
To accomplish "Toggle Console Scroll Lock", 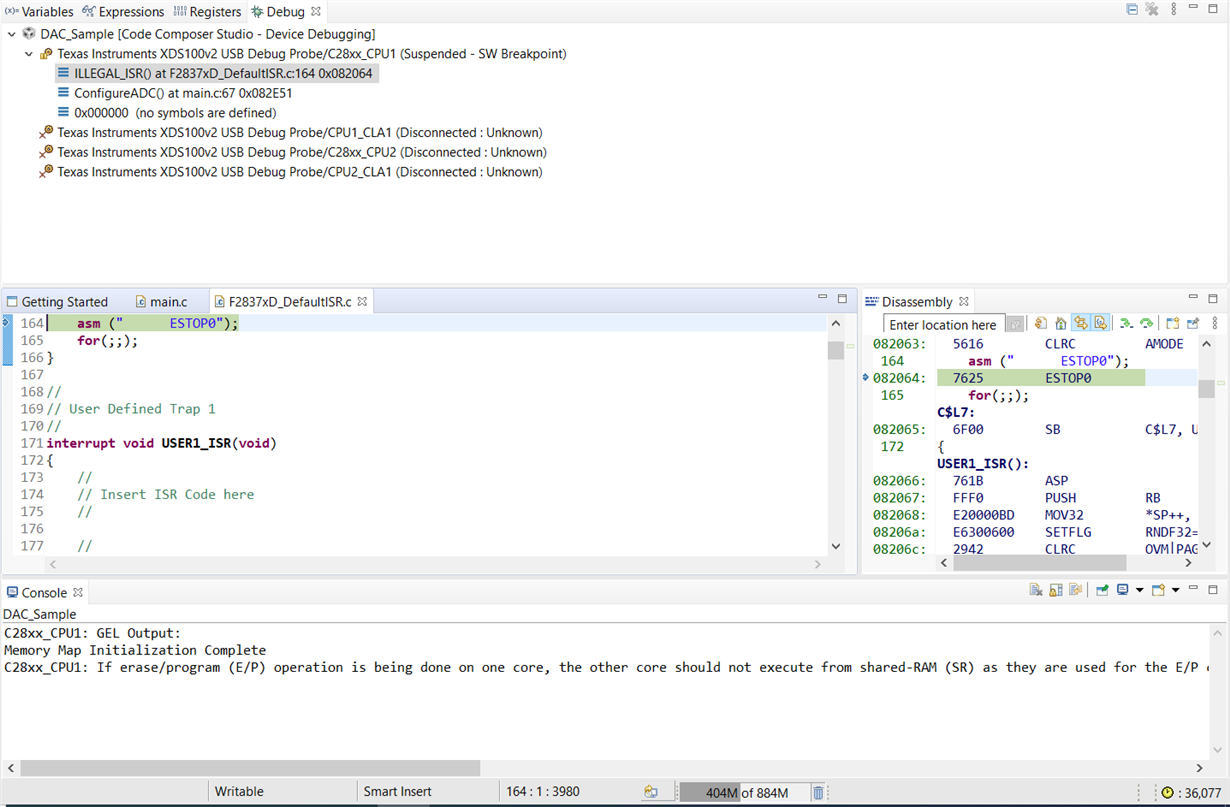I will 1056,591.
